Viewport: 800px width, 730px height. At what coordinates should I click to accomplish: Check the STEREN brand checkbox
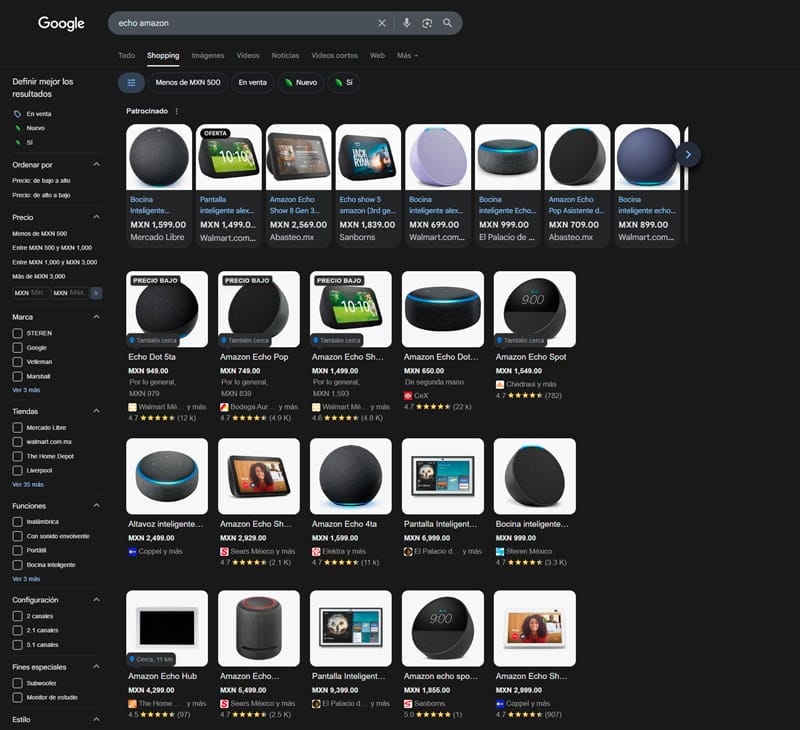click(x=17, y=333)
